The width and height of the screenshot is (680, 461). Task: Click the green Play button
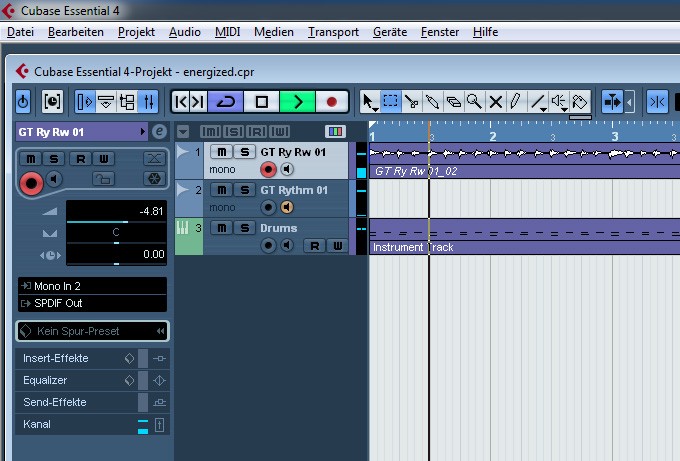[x=298, y=102]
